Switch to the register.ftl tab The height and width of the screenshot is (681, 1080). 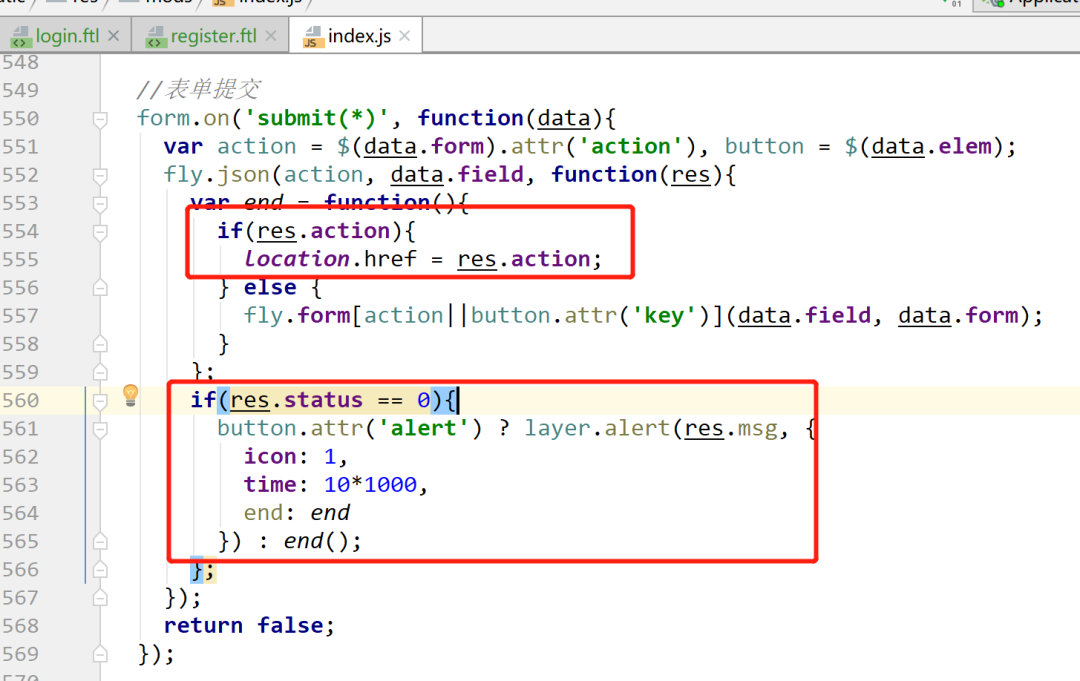pyautogui.click(x=213, y=36)
